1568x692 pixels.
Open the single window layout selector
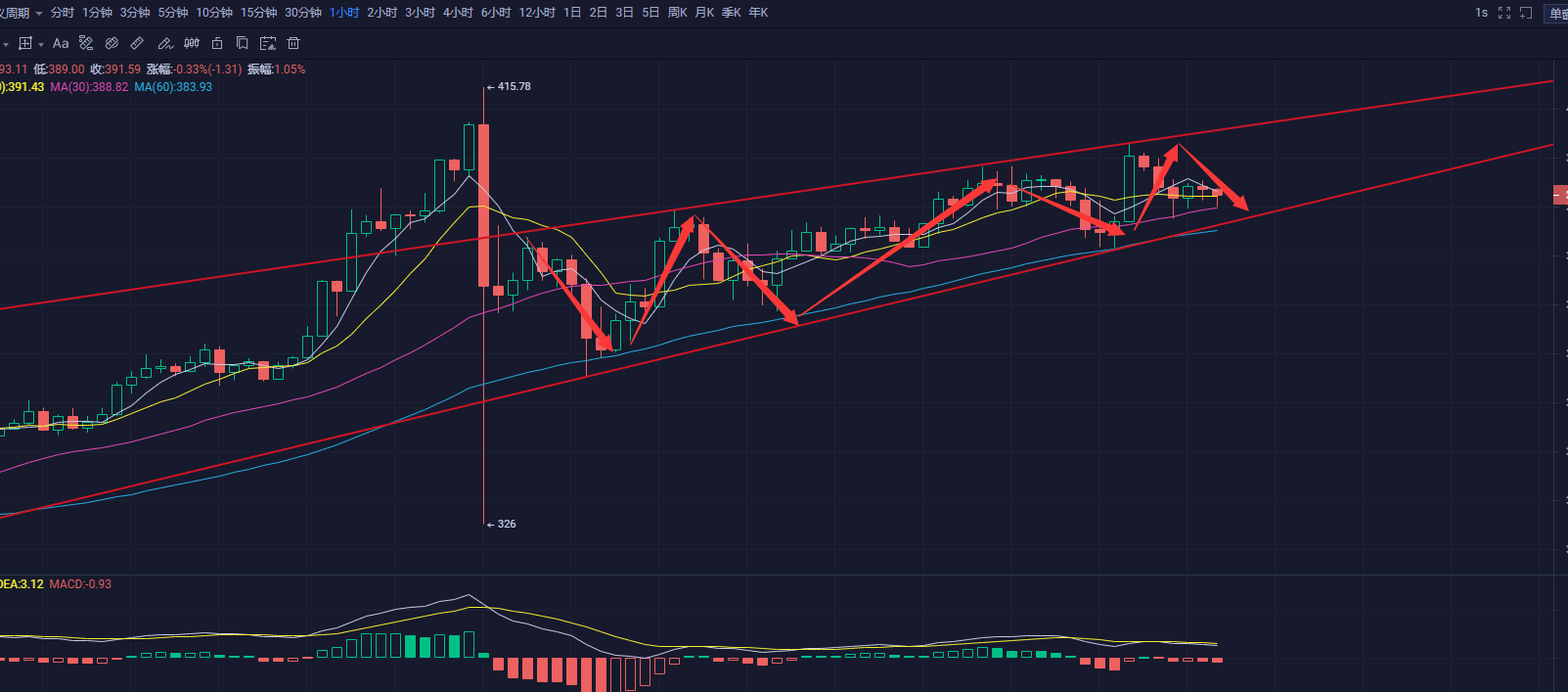click(x=1556, y=13)
